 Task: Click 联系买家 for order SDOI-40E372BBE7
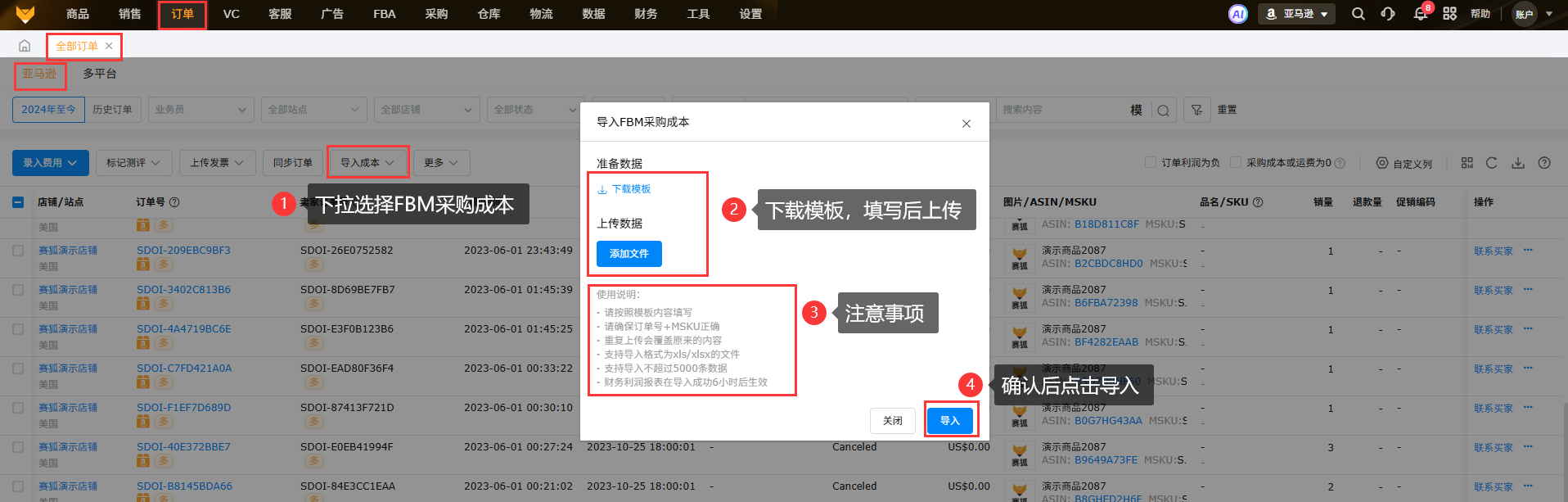[x=1494, y=448]
